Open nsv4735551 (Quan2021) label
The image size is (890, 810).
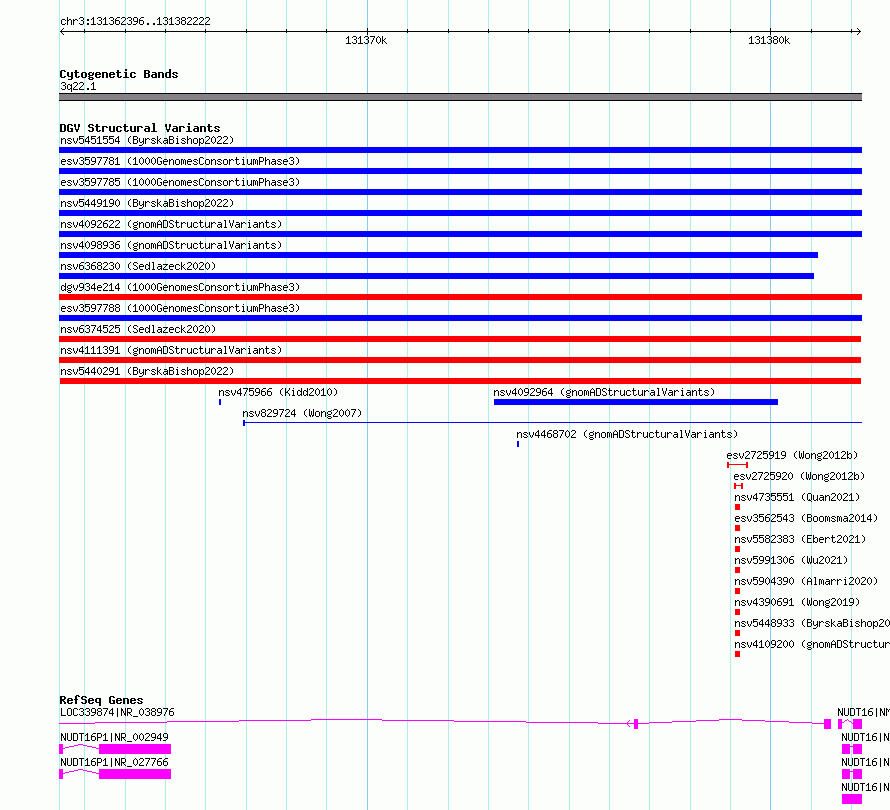point(797,497)
